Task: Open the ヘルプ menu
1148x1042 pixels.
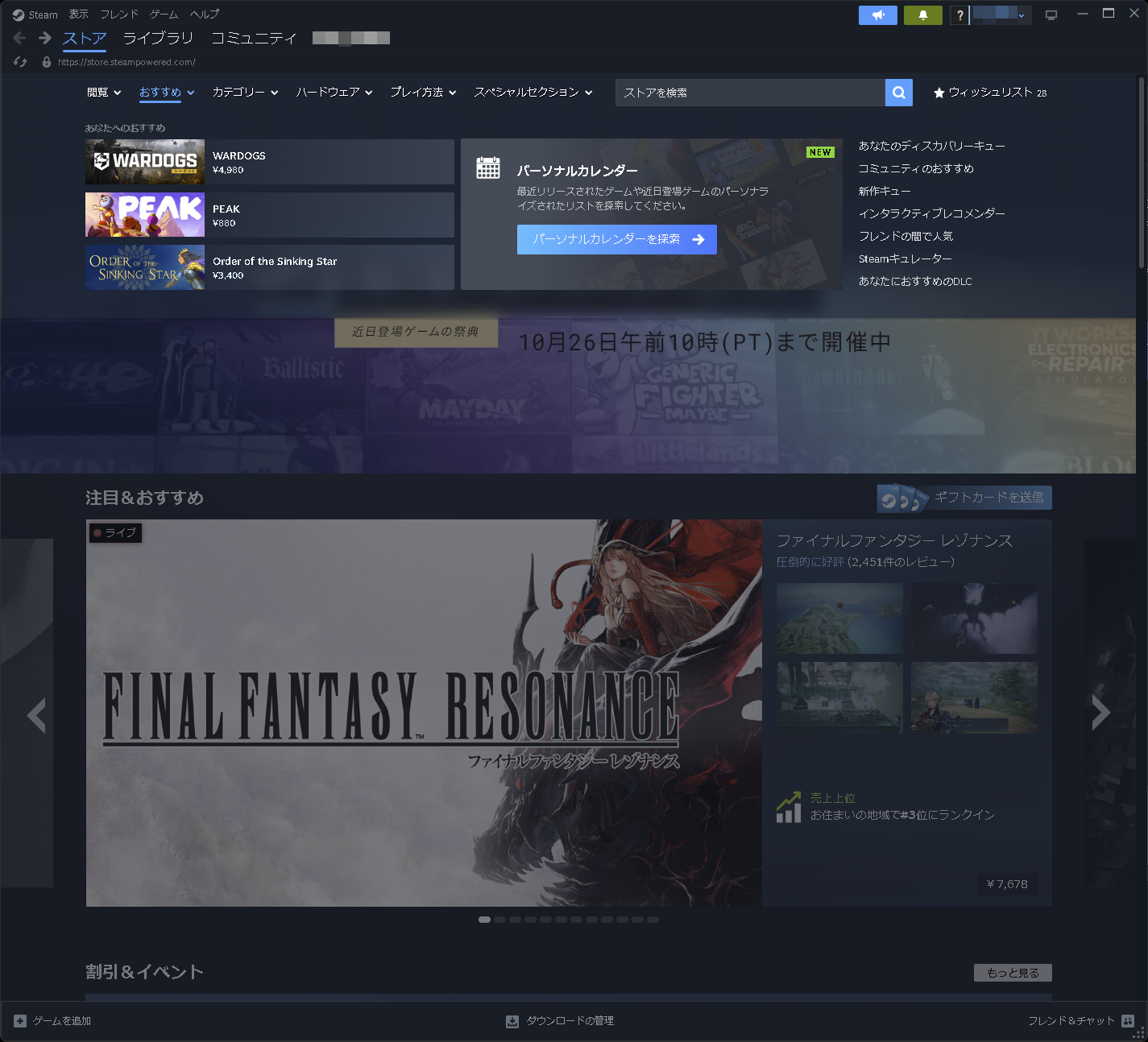Action: (205, 14)
